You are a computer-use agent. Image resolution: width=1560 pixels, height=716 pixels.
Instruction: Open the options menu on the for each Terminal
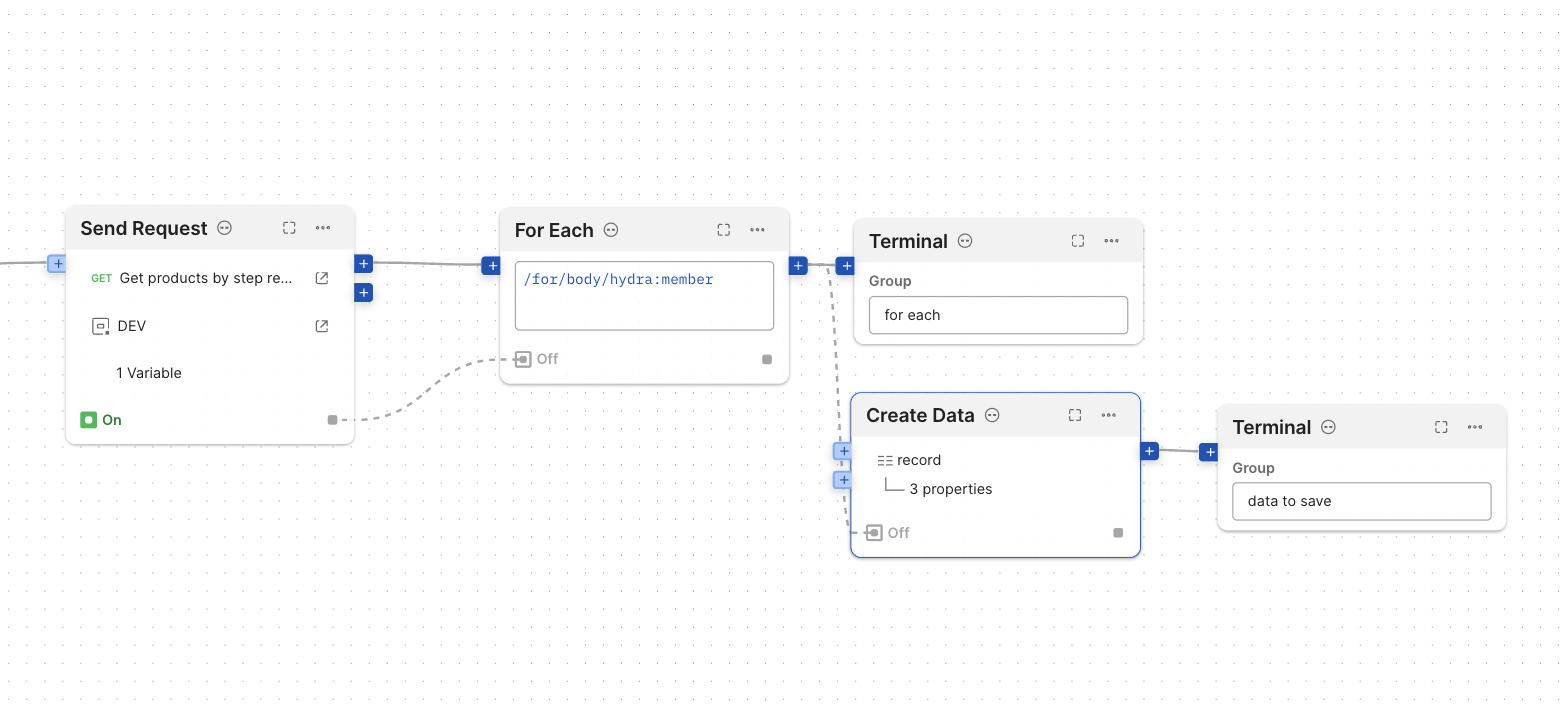tap(1111, 240)
